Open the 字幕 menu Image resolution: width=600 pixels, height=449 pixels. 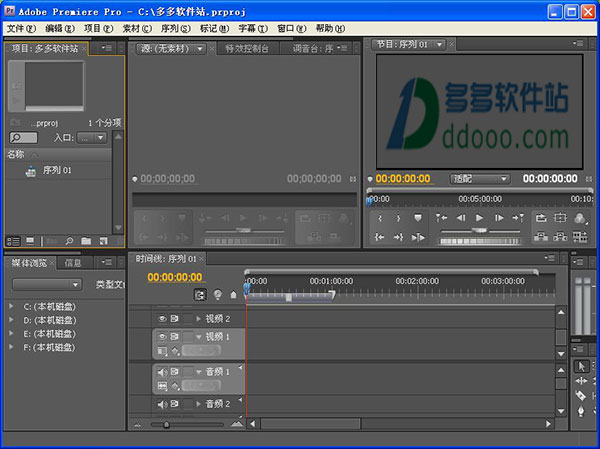[x=253, y=29]
